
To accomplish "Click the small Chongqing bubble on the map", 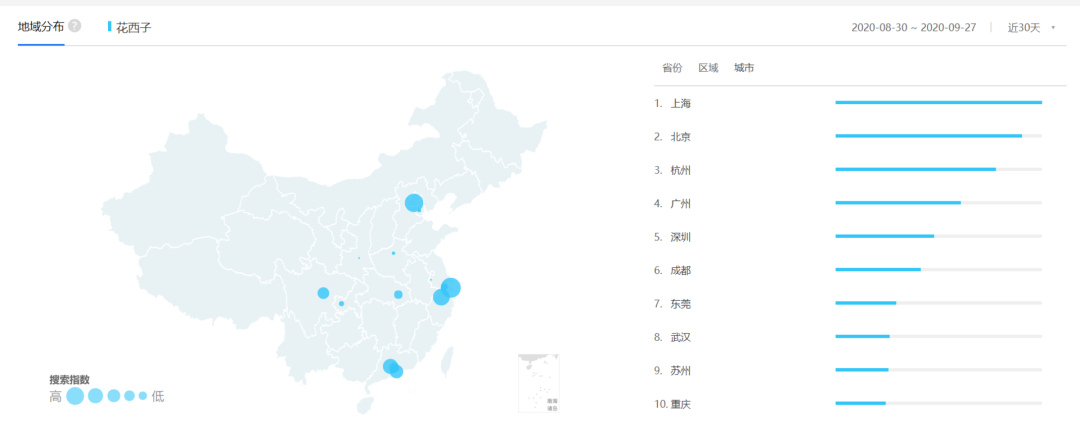I will coord(341,304).
